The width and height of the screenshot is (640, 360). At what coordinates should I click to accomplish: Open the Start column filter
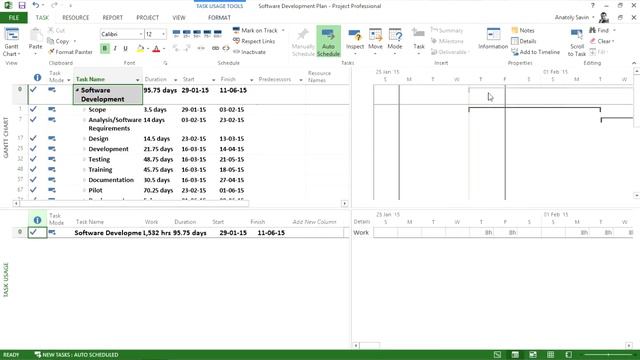[x=213, y=80]
